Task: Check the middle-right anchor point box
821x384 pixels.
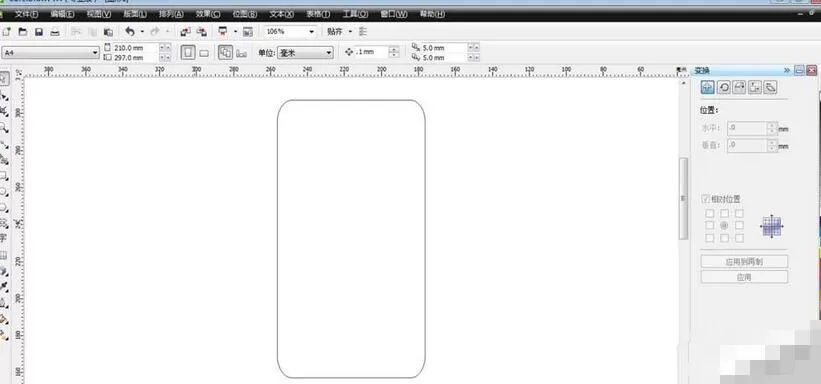Action: 739,225
